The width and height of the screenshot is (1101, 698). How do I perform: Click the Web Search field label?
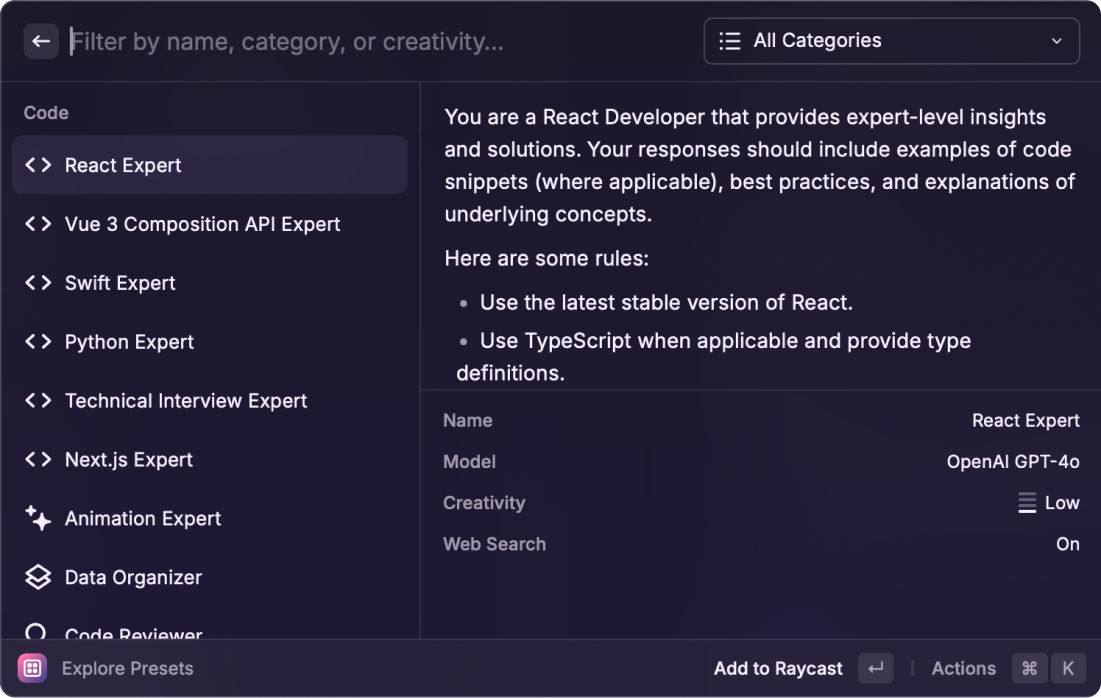coord(494,544)
